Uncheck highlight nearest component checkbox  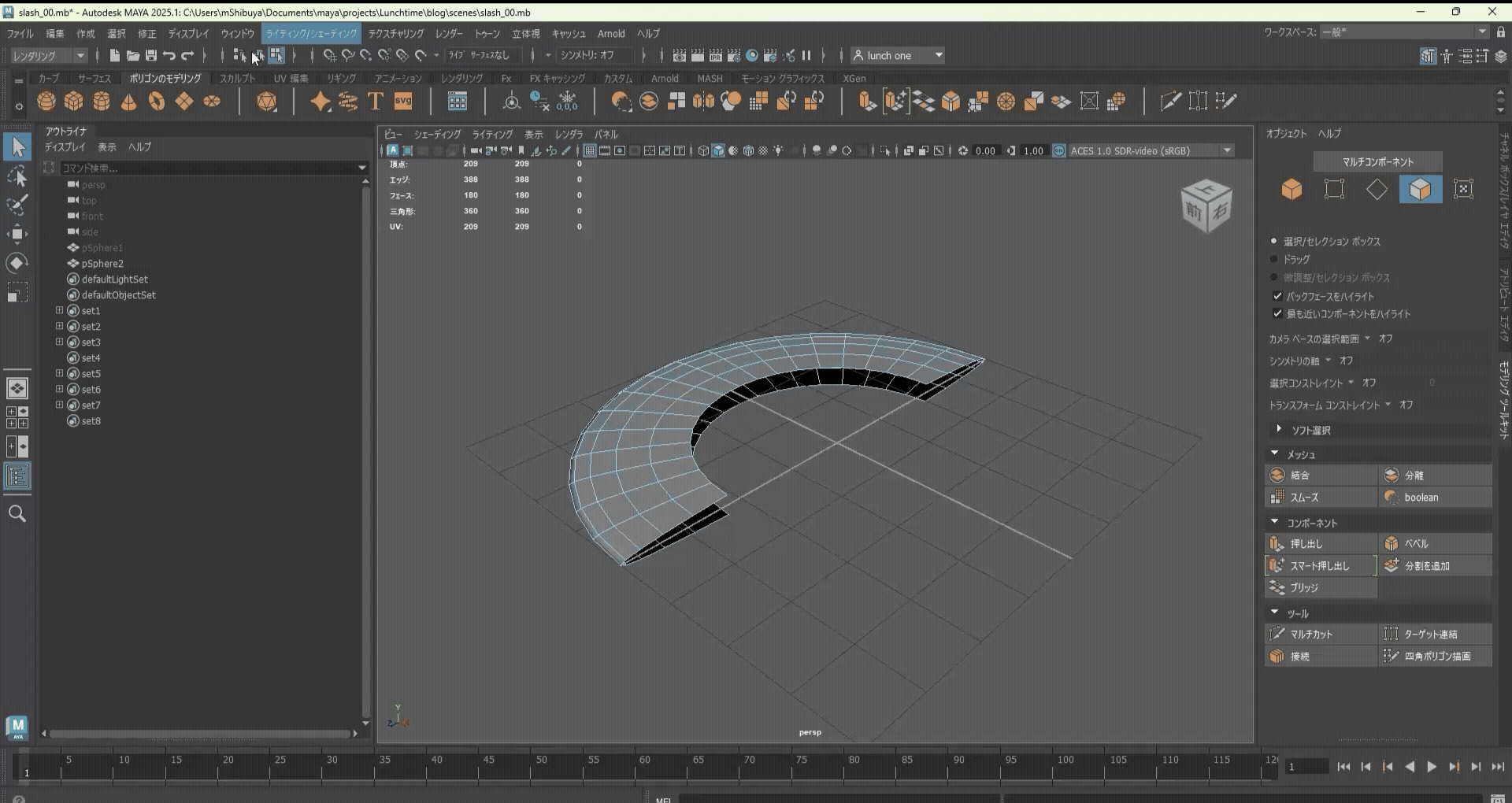pos(1277,313)
